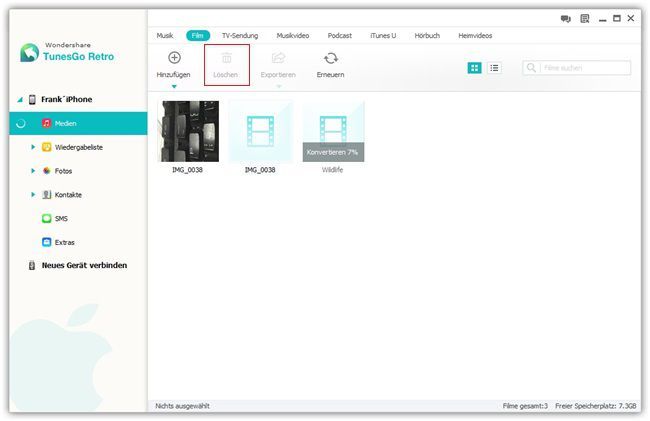Switch to grid thumbnail view
Image resolution: width=650 pixels, height=421 pixels.
coord(474,68)
